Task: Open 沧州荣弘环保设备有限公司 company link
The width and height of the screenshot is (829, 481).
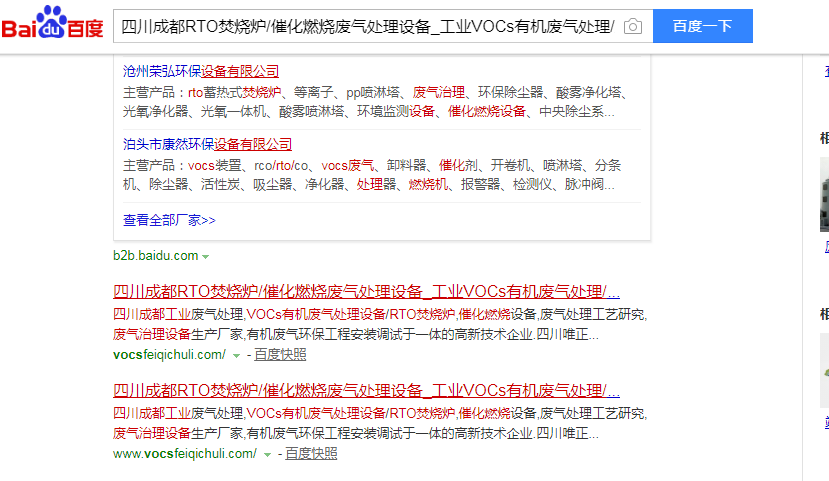Action: 201,71
